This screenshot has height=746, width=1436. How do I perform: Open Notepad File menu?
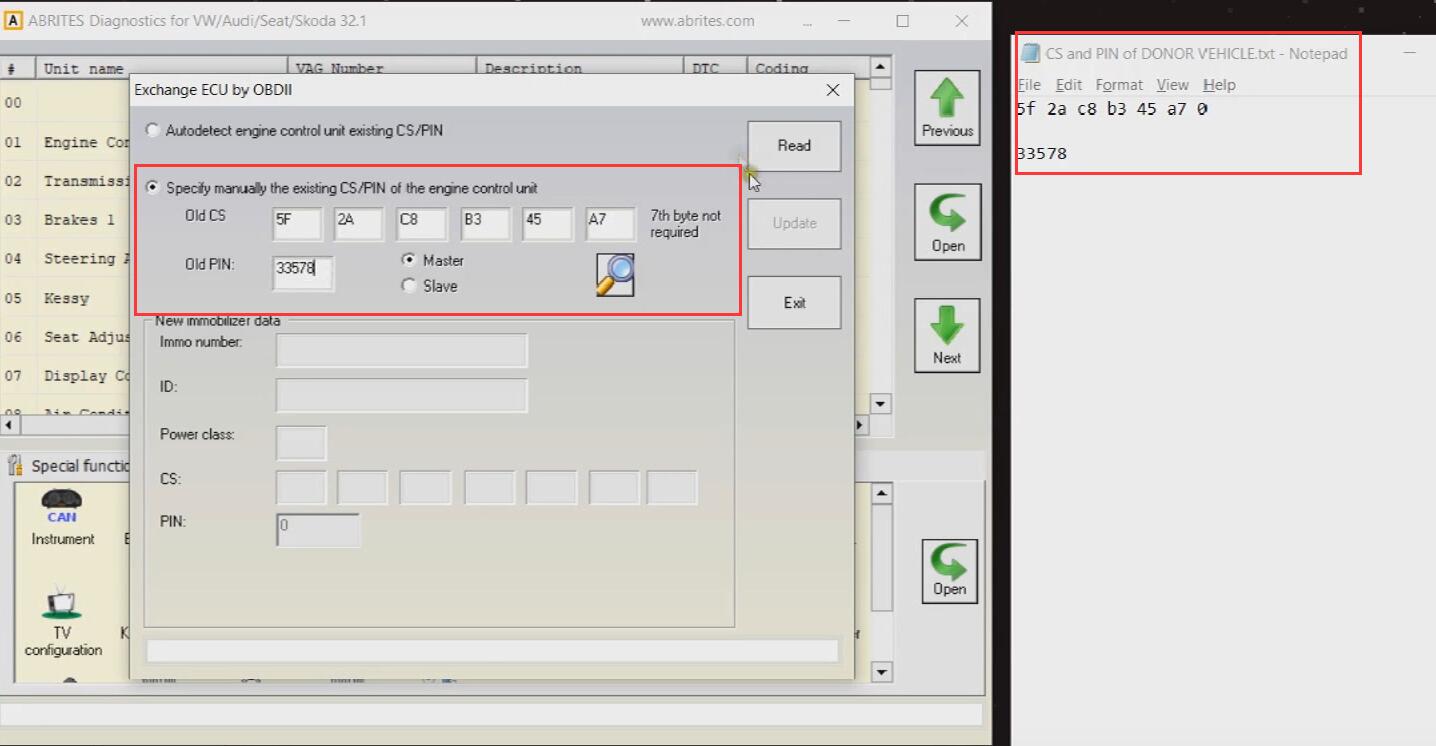(x=1029, y=85)
